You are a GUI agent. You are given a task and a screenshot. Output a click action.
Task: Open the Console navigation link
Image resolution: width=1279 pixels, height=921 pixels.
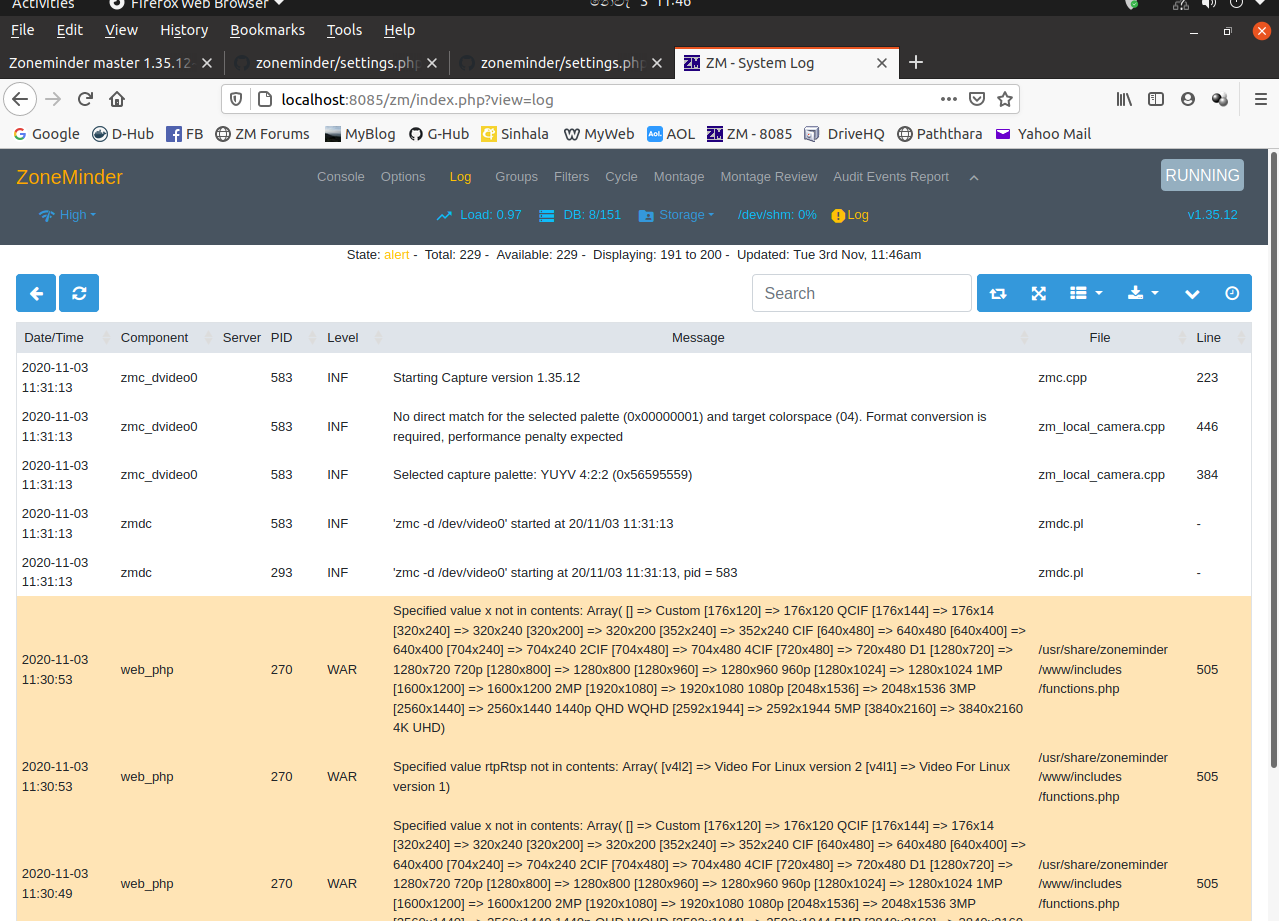click(x=341, y=176)
